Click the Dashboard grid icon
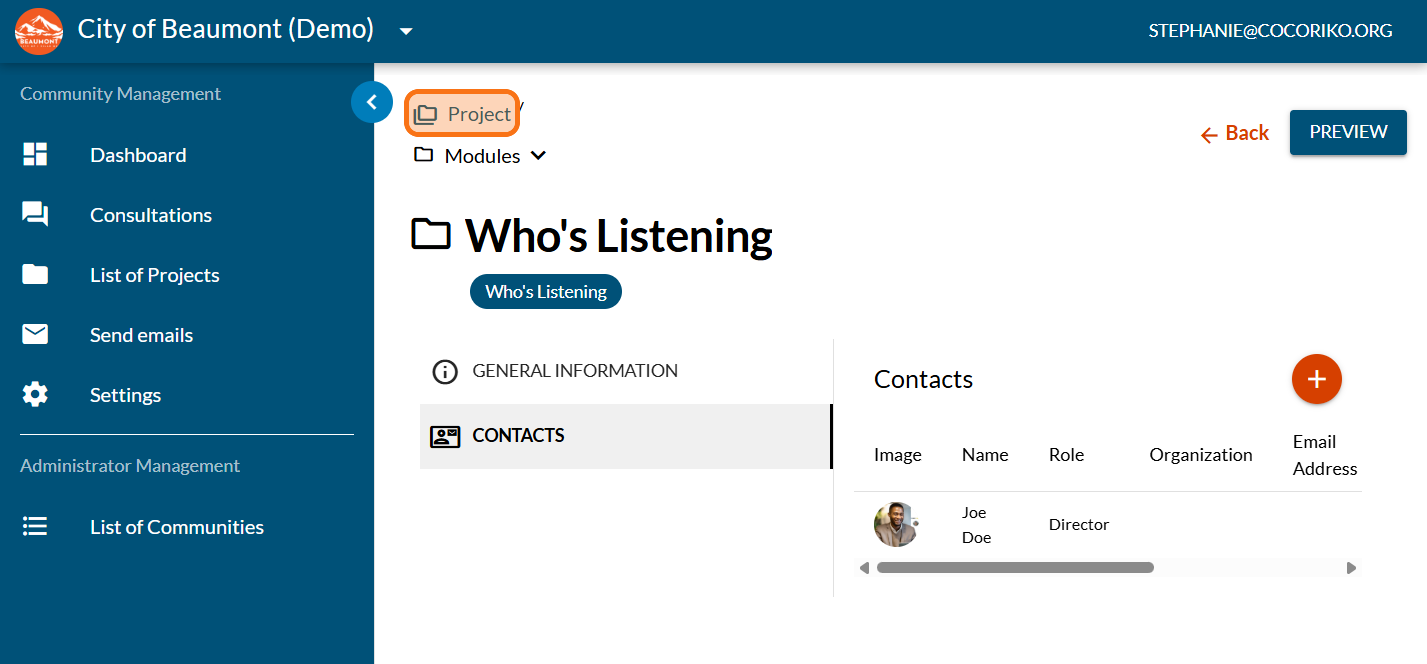Image resolution: width=1427 pixels, height=664 pixels. click(x=35, y=154)
